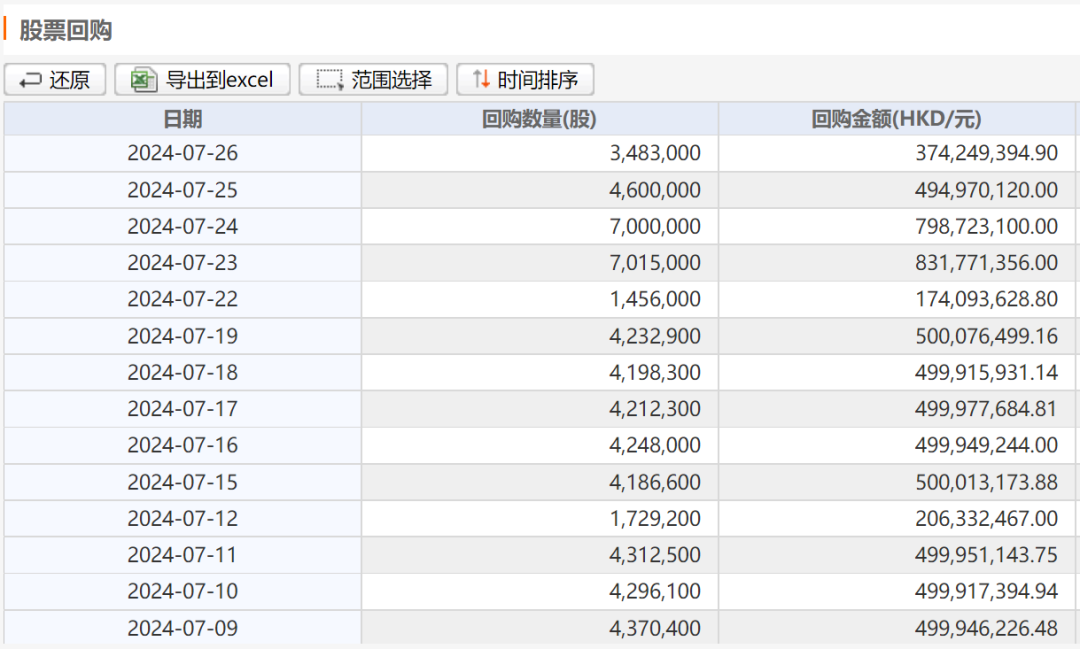This screenshot has width=1080, height=649.
Task: Select the date cell 2024-07-26
Action: click(183, 152)
